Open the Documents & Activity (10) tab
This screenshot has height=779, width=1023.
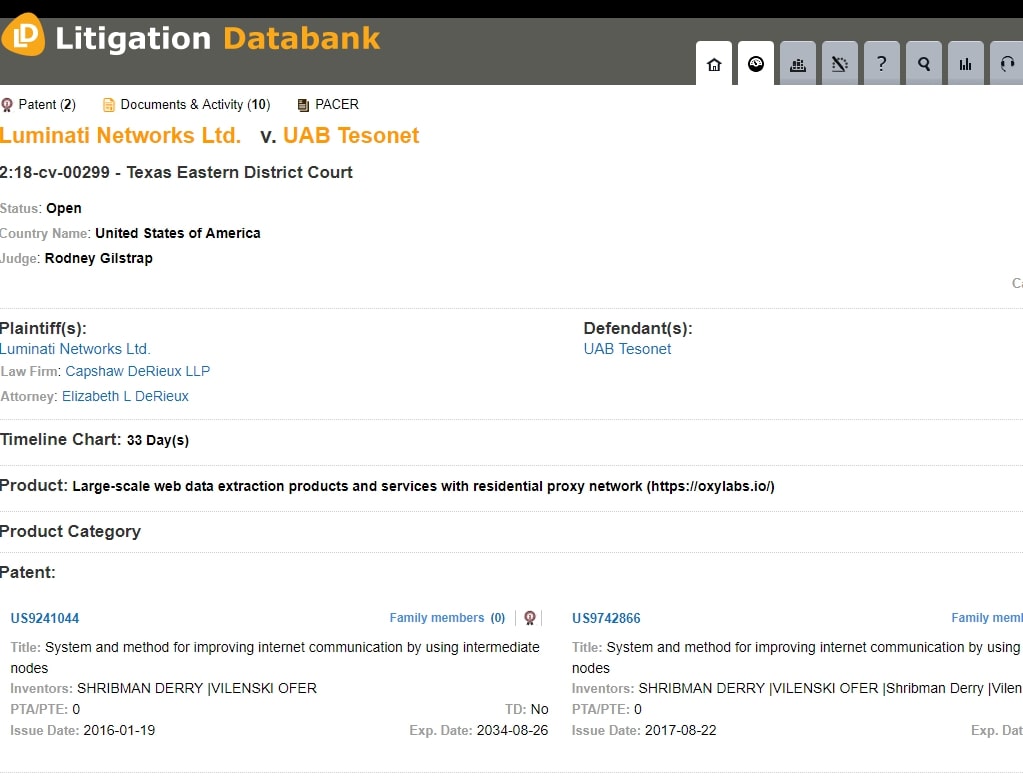coord(187,104)
